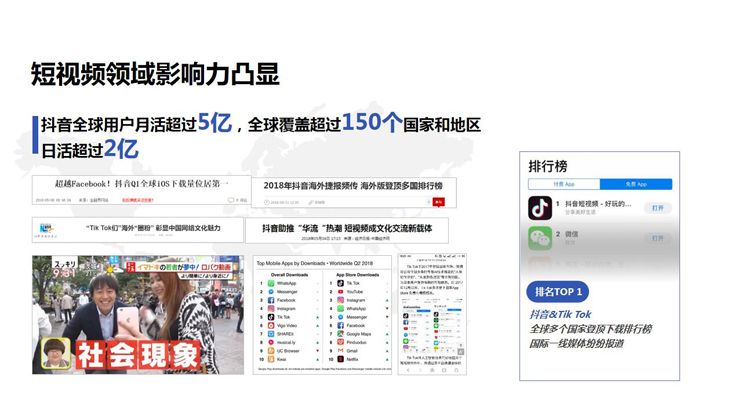Screen dimensions: 738x399
Task: Click the Netflix icon at rank 10
Action: [x=341, y=359]
